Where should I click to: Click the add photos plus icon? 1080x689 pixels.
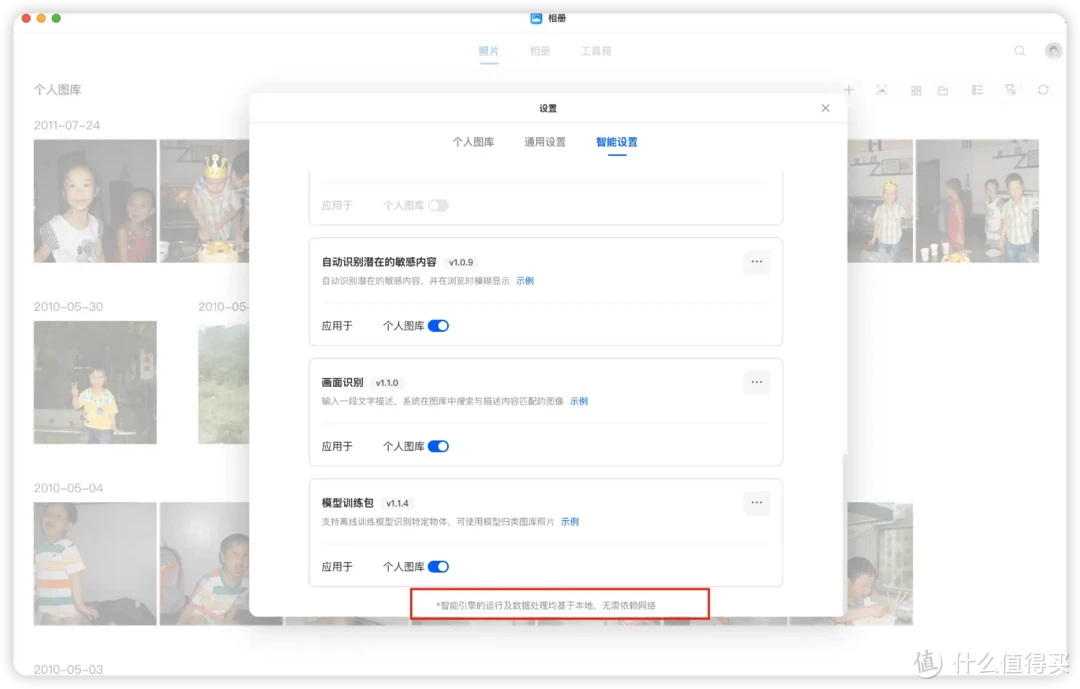click(848, 89)
